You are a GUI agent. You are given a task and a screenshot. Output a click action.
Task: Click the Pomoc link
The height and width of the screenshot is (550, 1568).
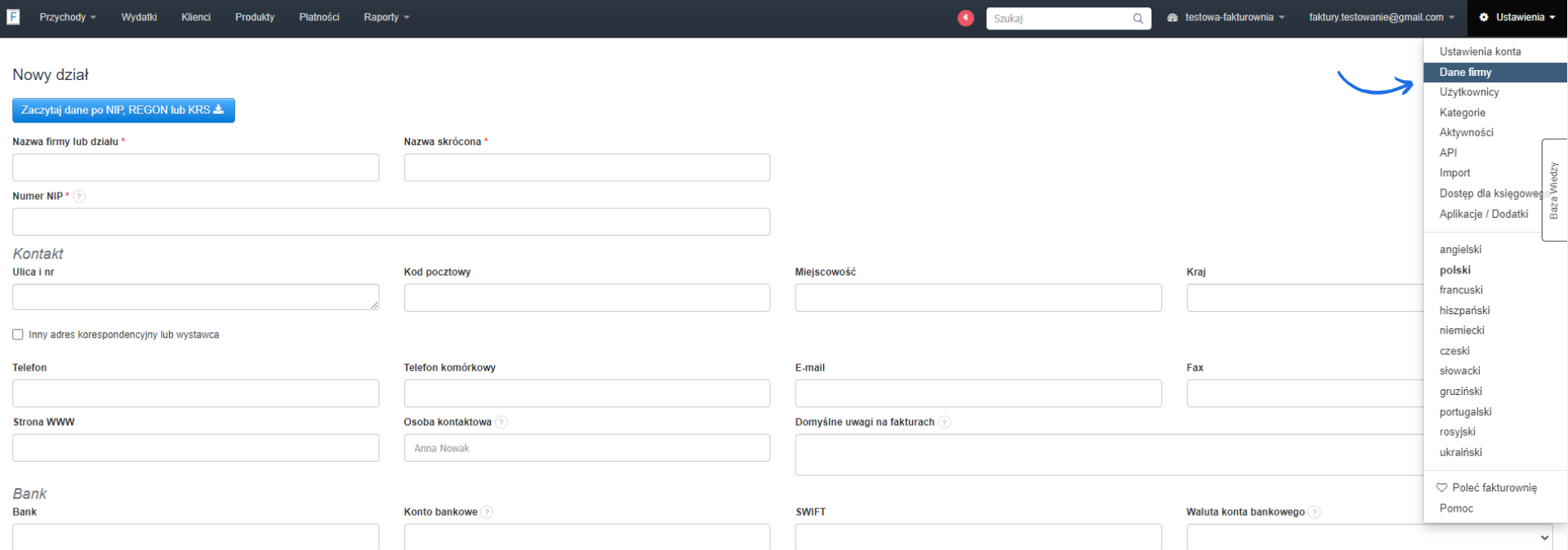point(1456,508)
